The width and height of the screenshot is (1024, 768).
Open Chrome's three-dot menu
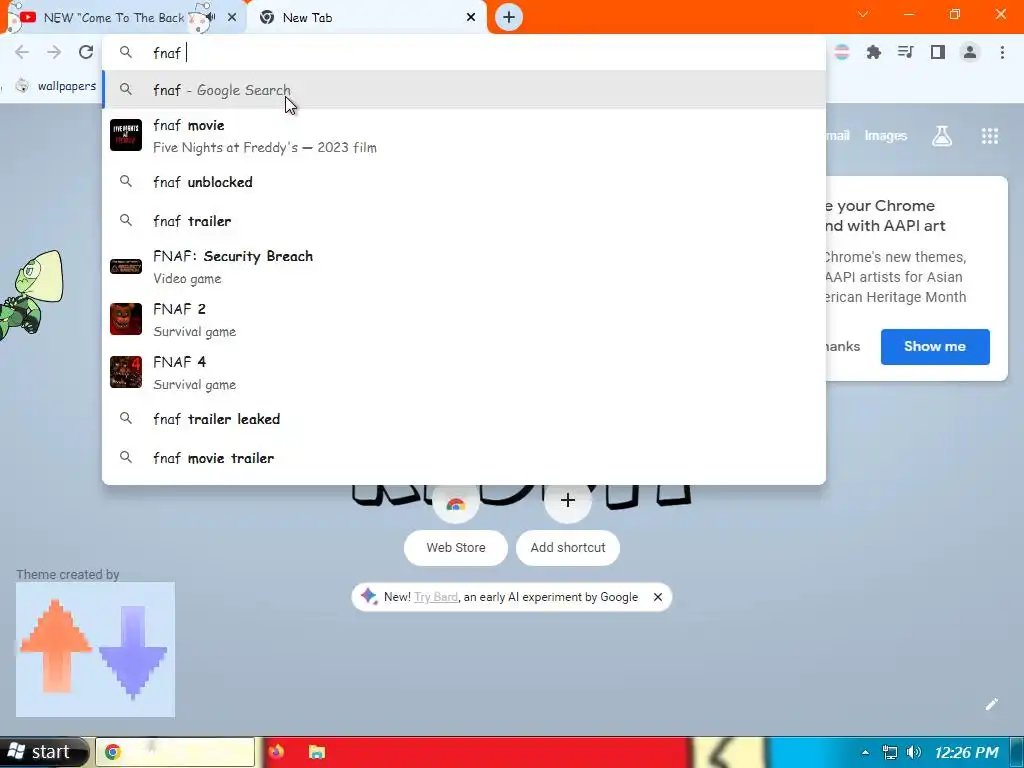point(1002,52)
